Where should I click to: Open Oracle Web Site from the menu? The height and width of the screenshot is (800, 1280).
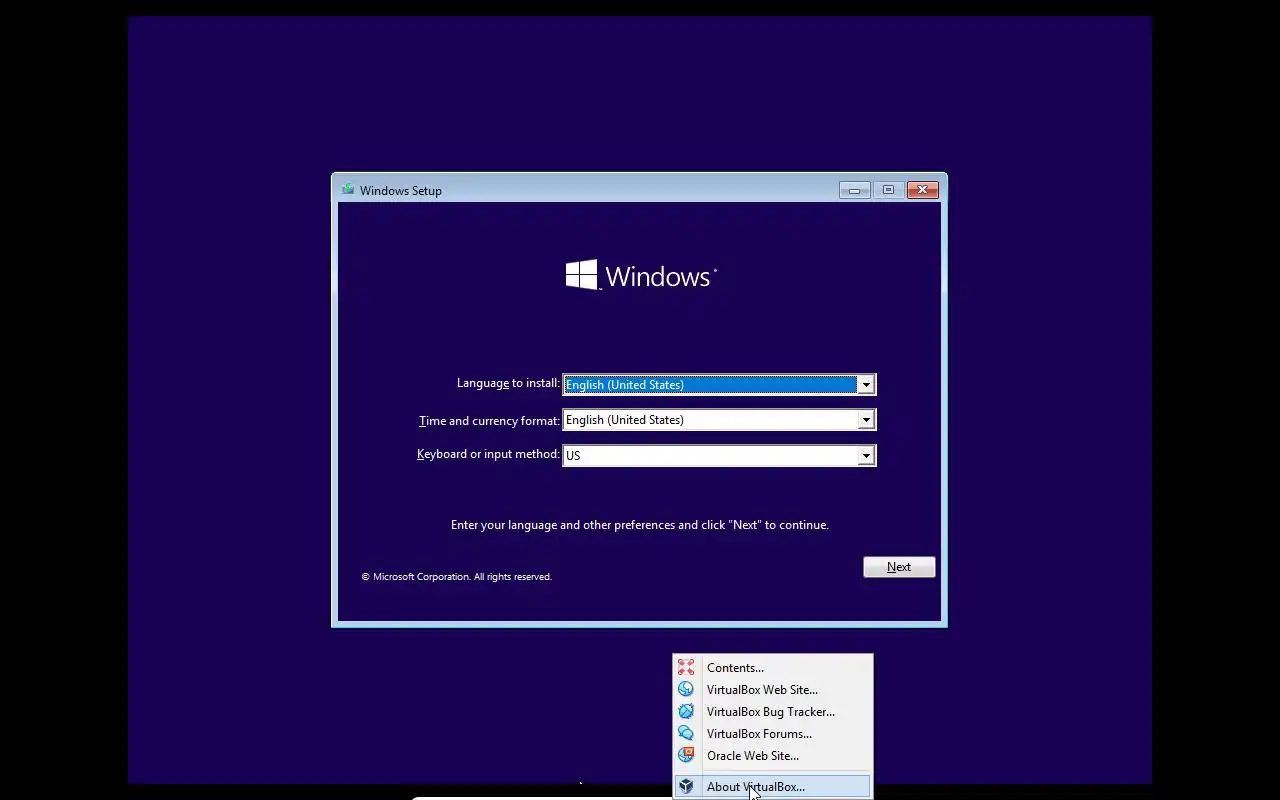click(773, 756)
